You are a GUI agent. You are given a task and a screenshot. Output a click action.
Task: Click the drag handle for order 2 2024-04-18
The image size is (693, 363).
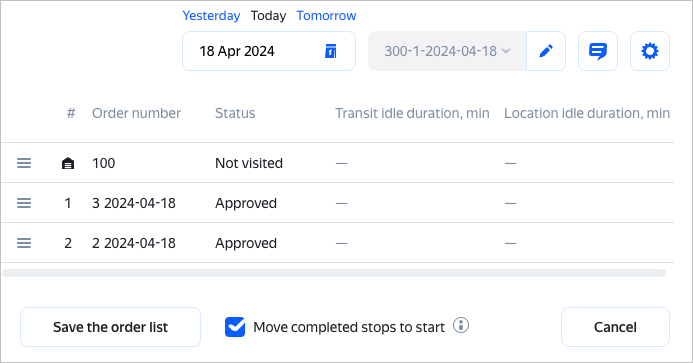24,243
